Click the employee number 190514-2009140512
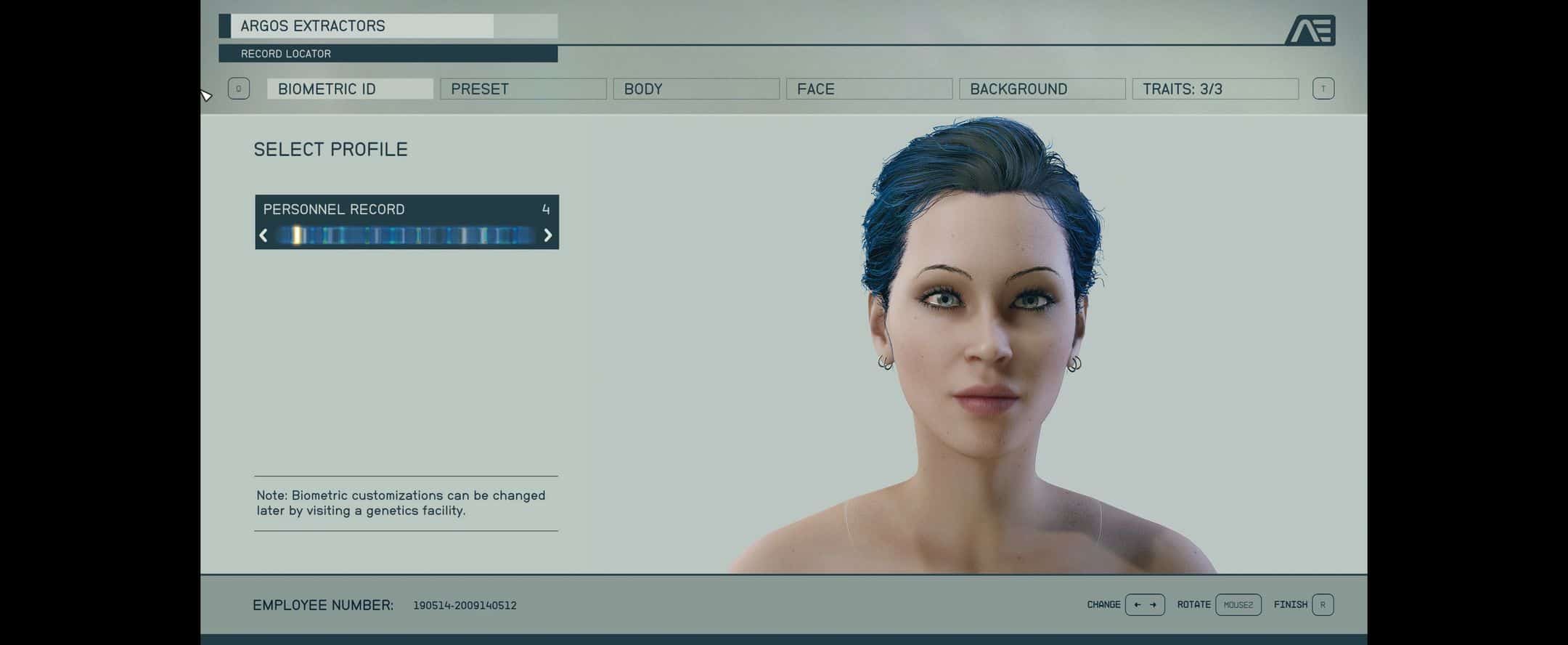1568x645 pixels. click(465, 606)
